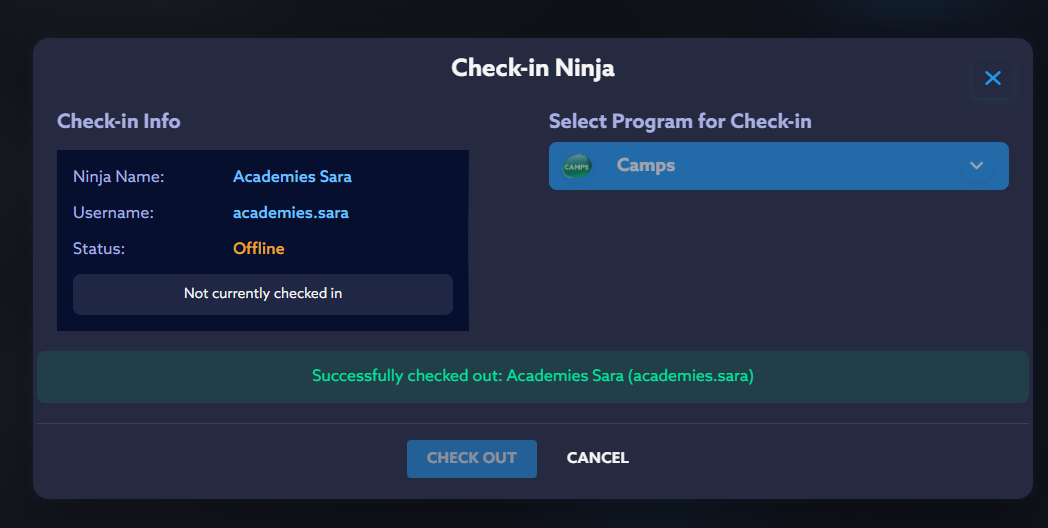1048x528 pixels.
Task: Click the Select Program for Check-in heading
Action: click(x=680, y=122)
